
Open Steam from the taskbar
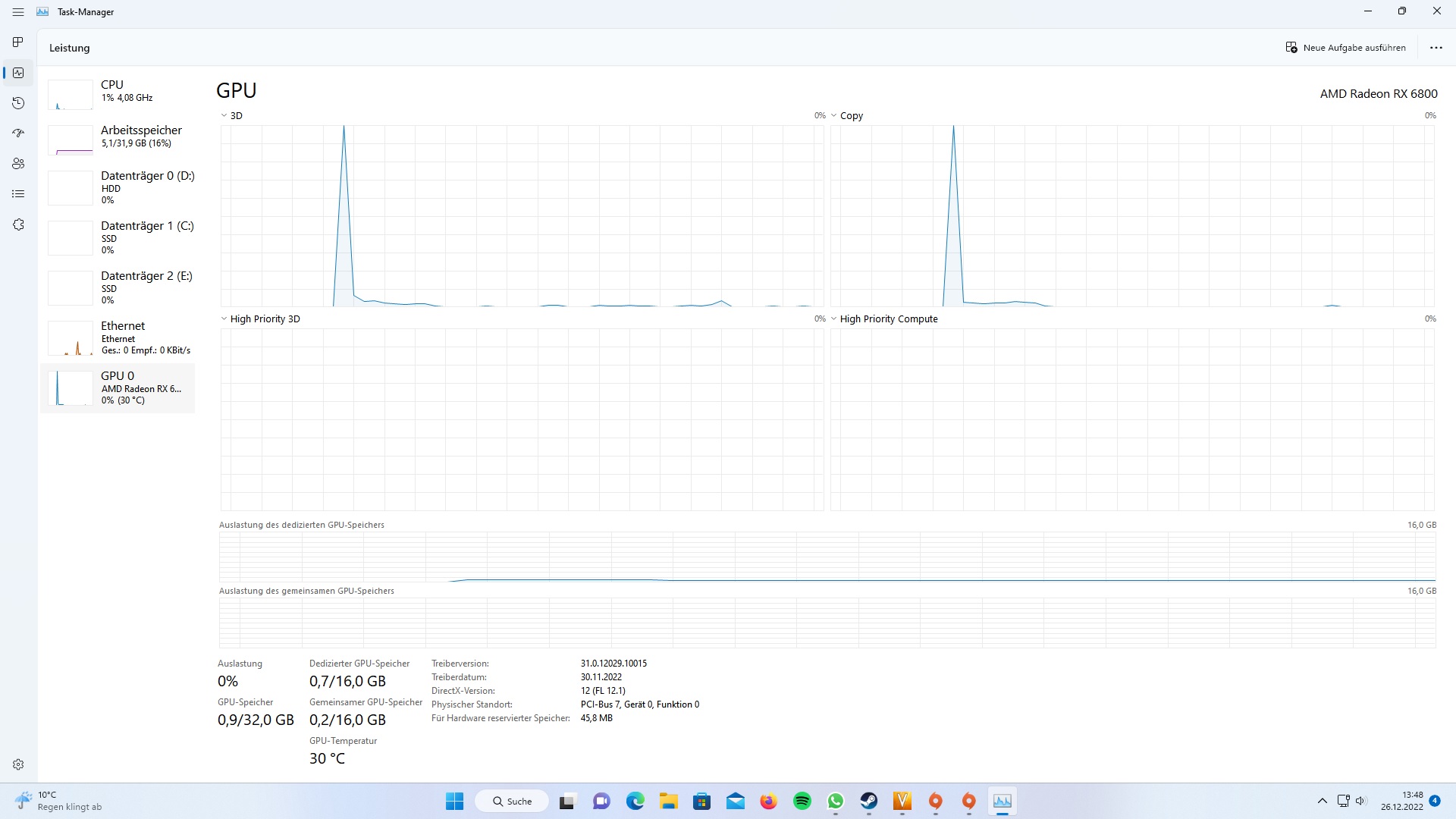868,802
